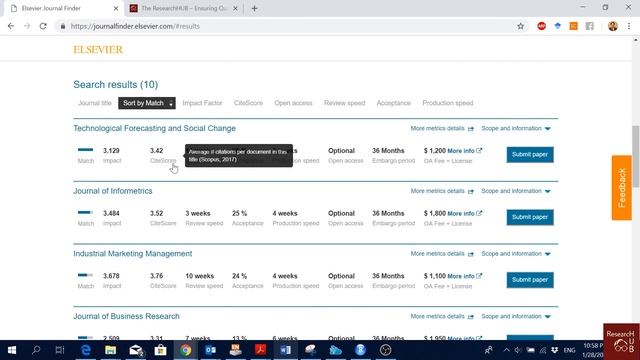
Task: Open the Windows Start menu
Action: (11, 350)
